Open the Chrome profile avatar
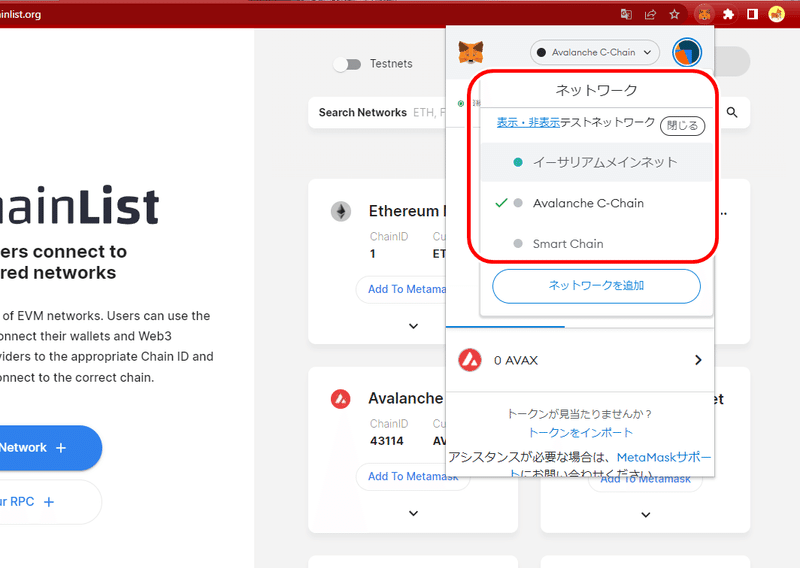The height and width of the screenshot is (568, 800). coord(777,14)
